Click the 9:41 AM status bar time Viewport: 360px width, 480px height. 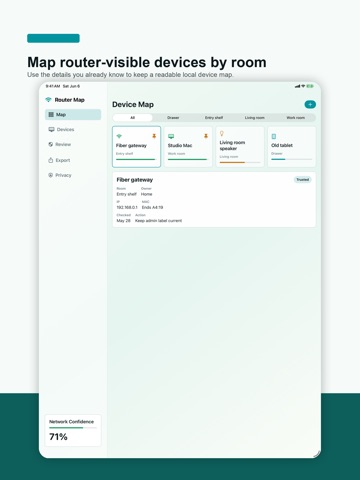(53, 86)
